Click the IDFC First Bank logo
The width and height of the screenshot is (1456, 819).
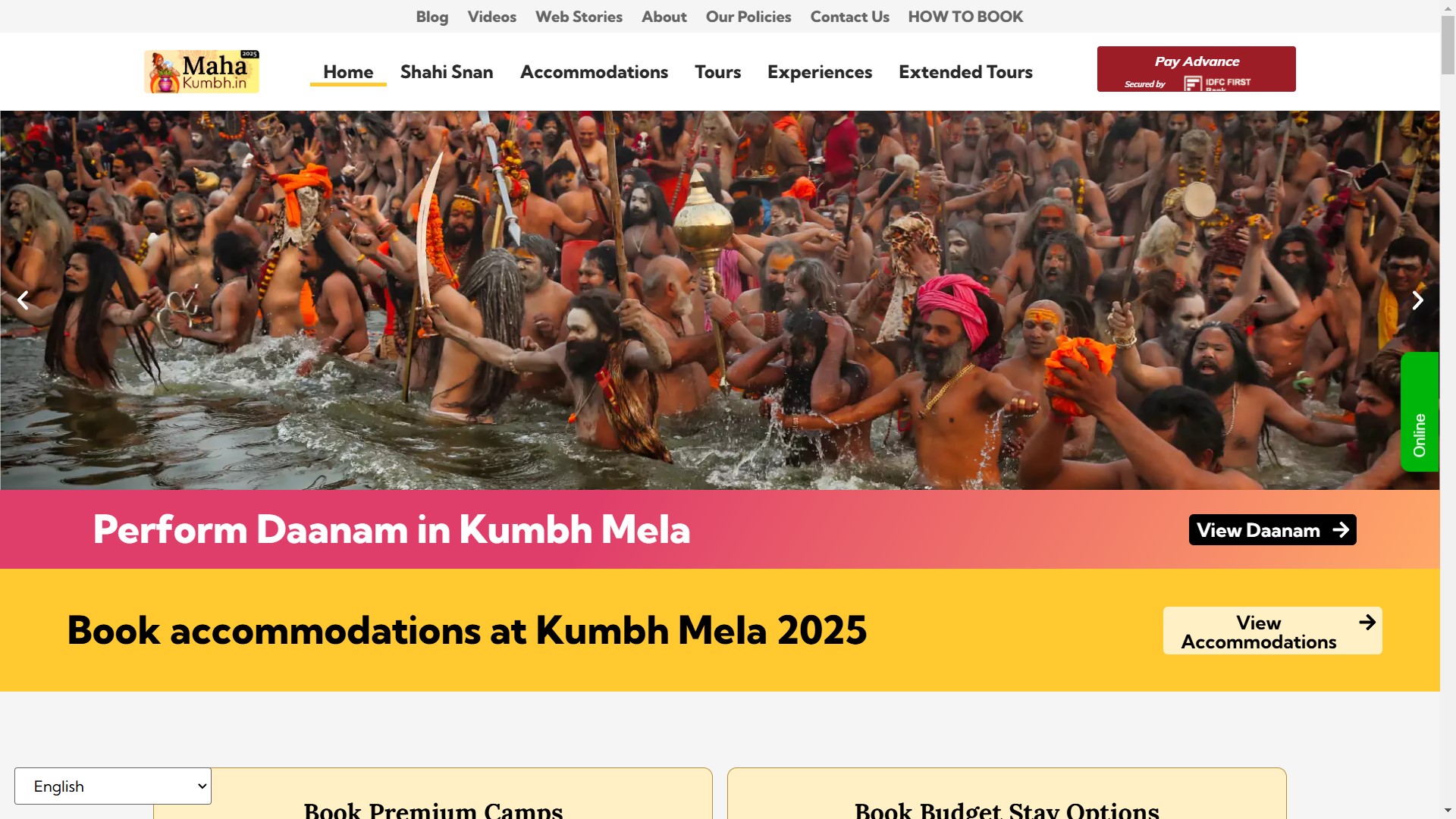(1217, 83)
